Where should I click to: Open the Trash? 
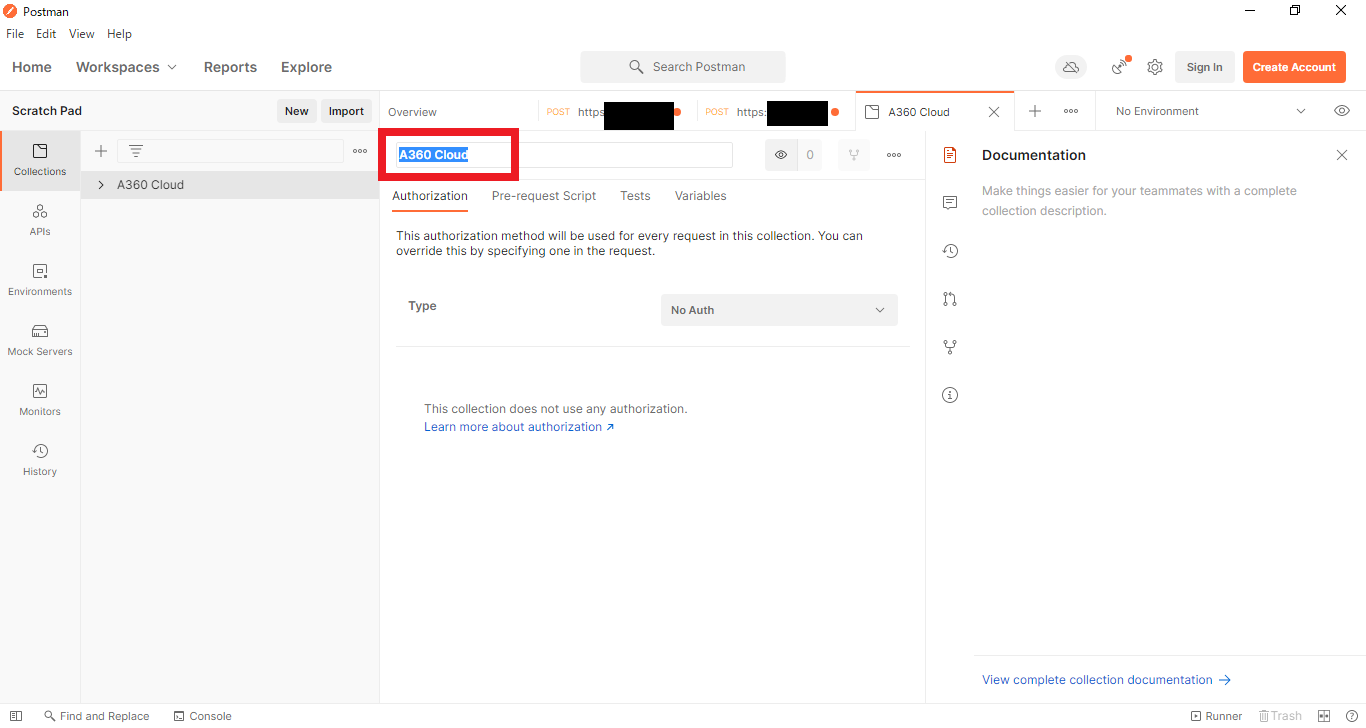(x=1280, y=716)
